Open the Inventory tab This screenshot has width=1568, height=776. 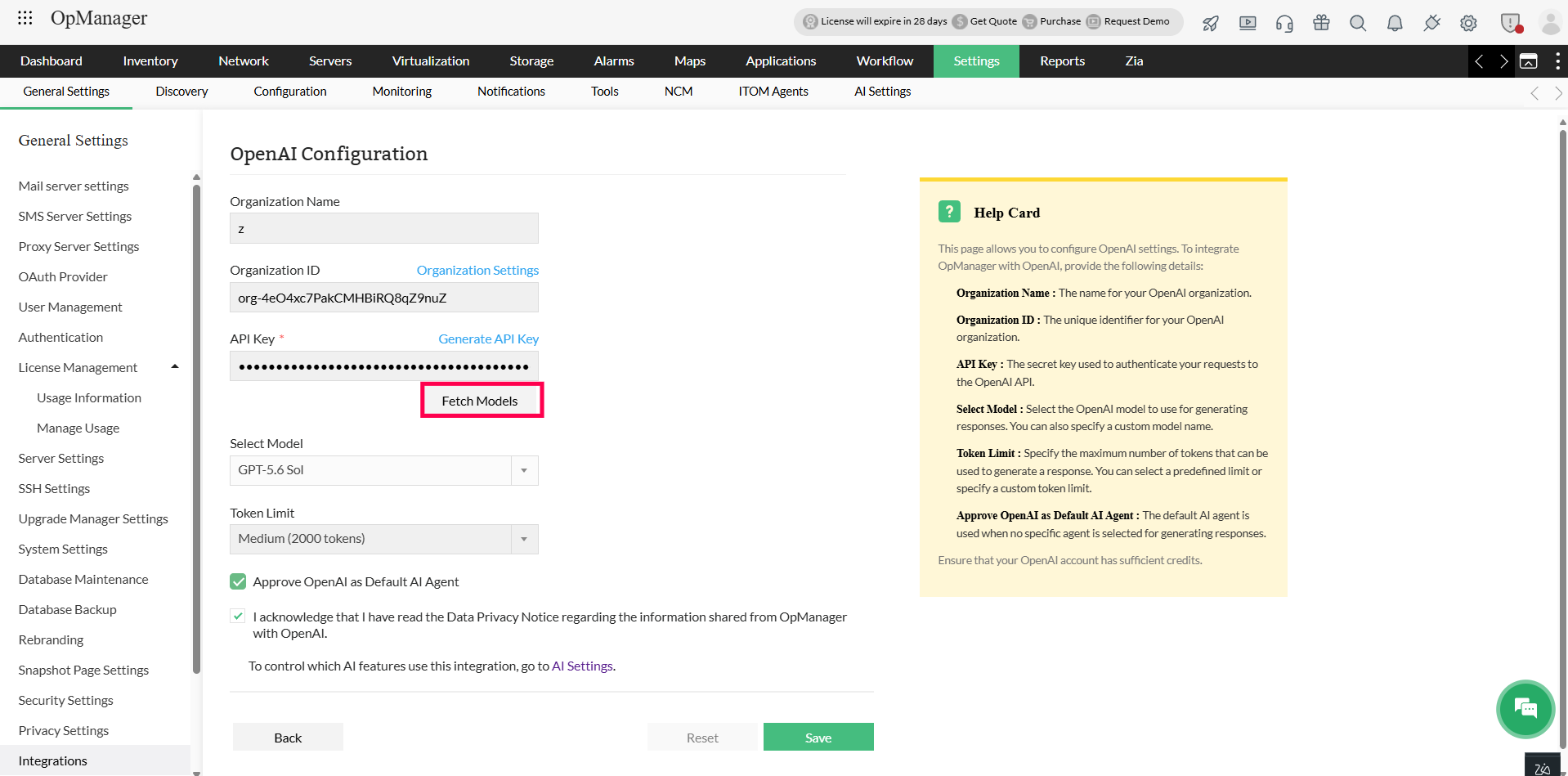tap(150, 61)
